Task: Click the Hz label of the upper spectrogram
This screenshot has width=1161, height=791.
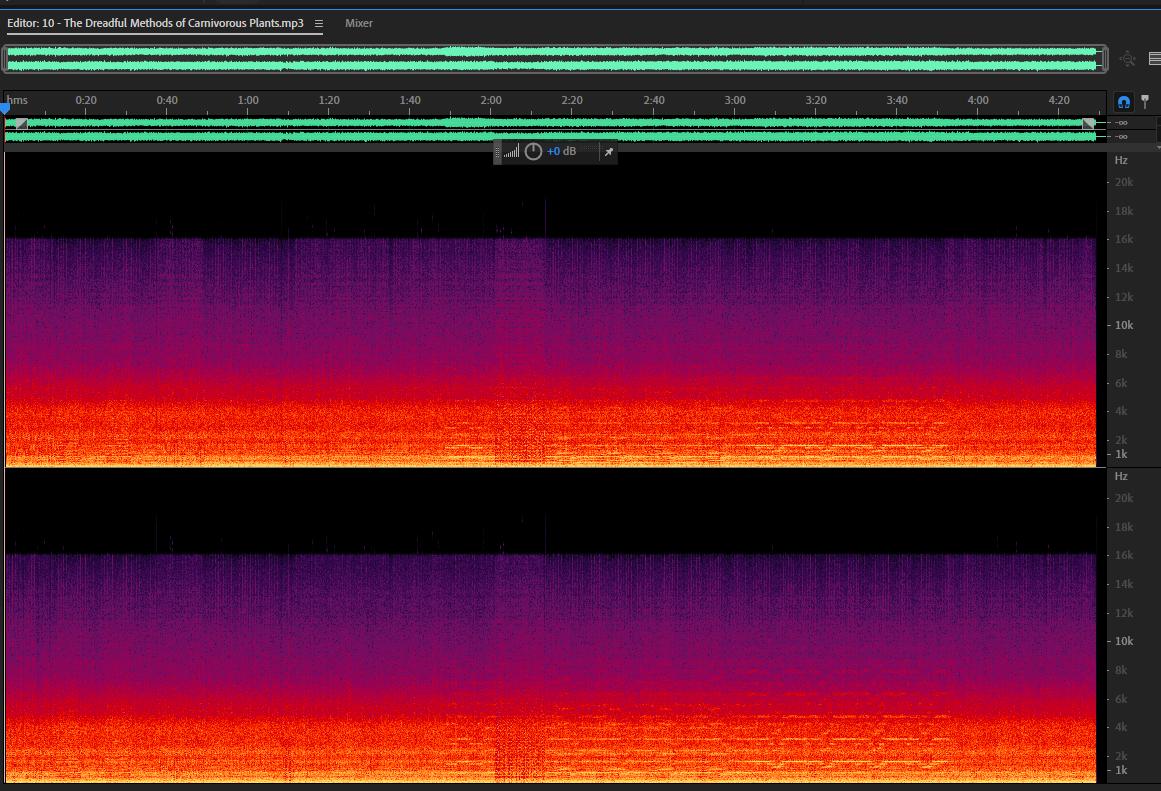Action: coord(1121,160)
